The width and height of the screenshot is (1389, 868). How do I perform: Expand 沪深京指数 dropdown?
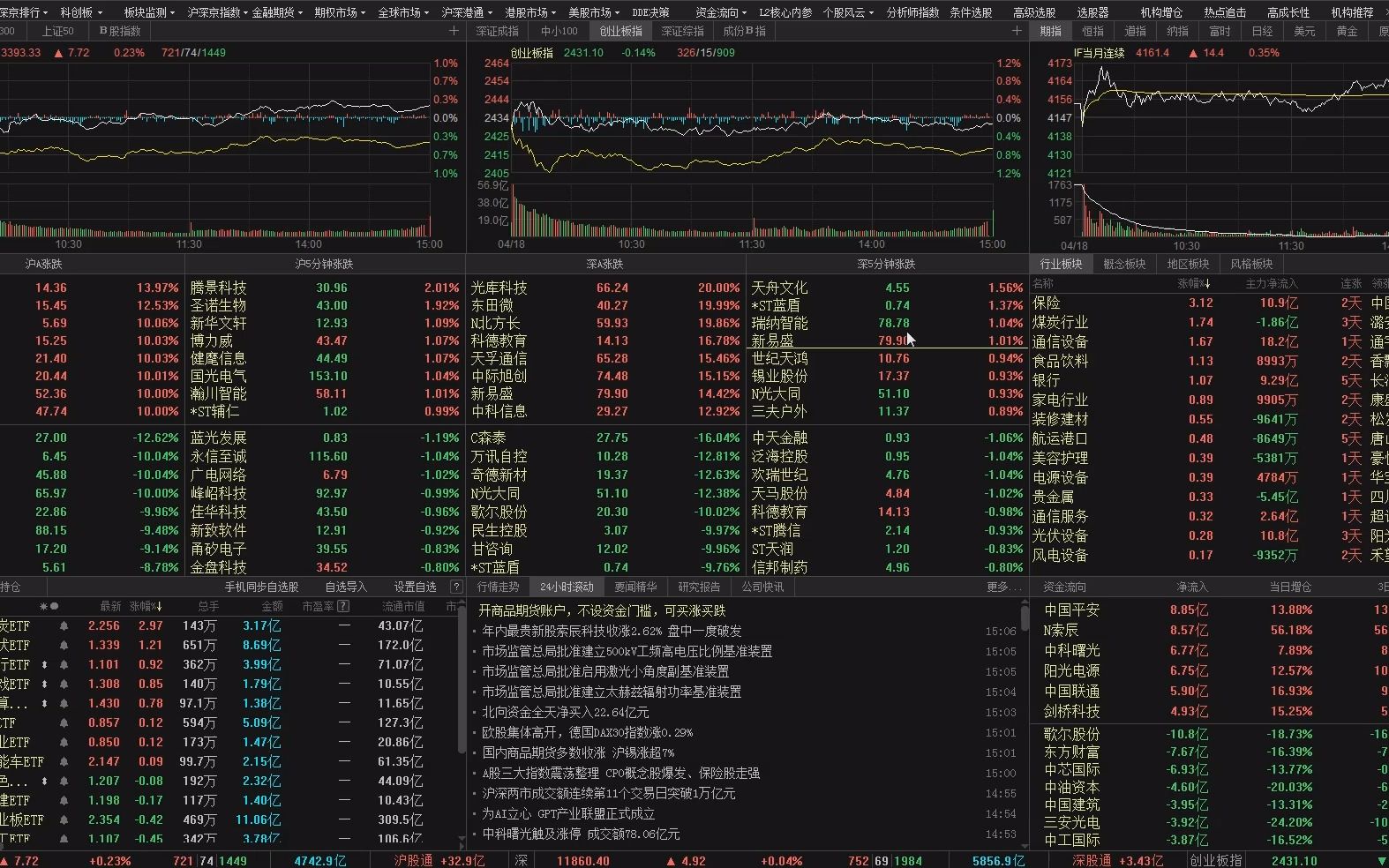point(217,12)
